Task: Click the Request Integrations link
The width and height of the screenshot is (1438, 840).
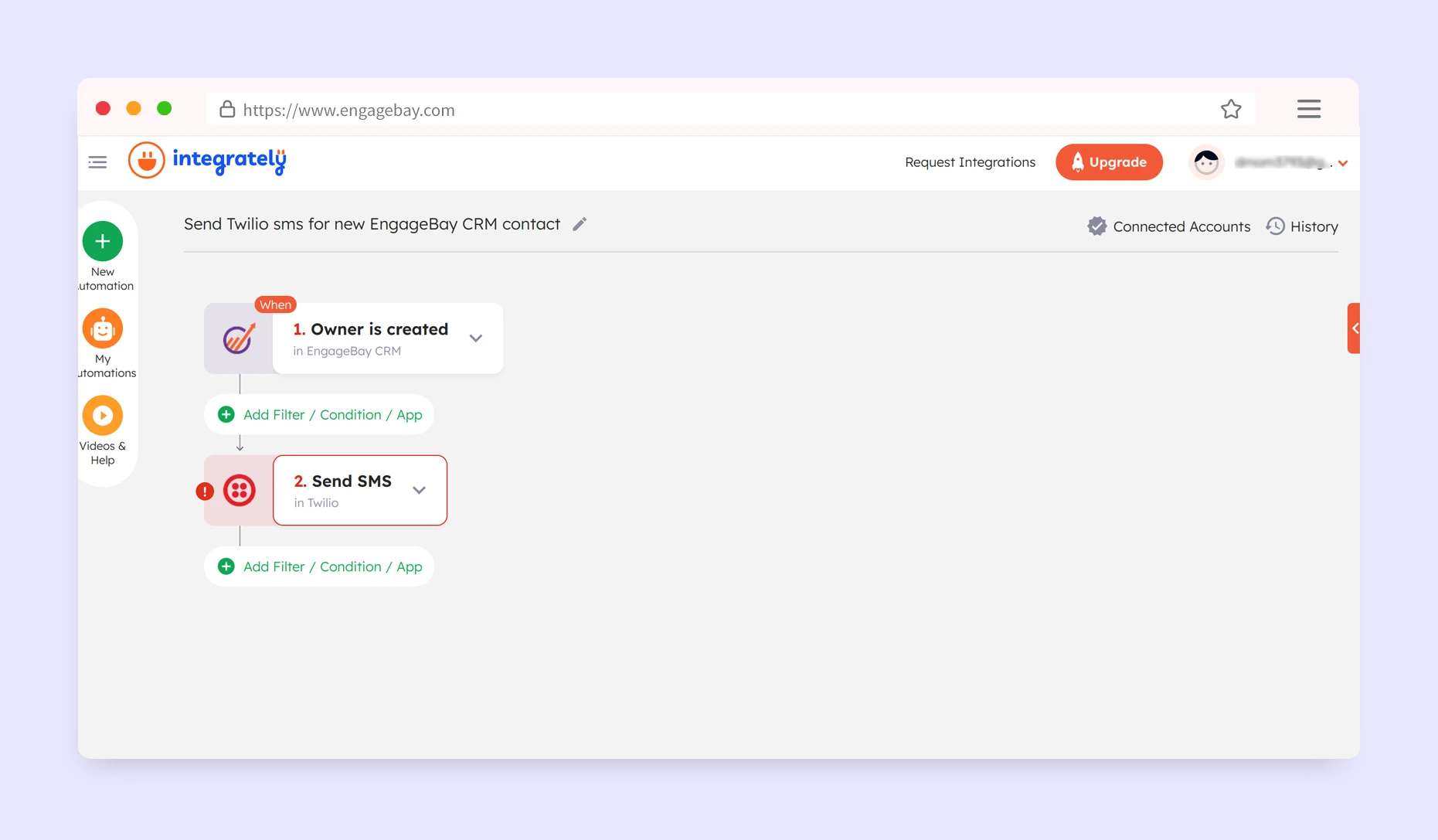Action: click(x=970, y=162)
